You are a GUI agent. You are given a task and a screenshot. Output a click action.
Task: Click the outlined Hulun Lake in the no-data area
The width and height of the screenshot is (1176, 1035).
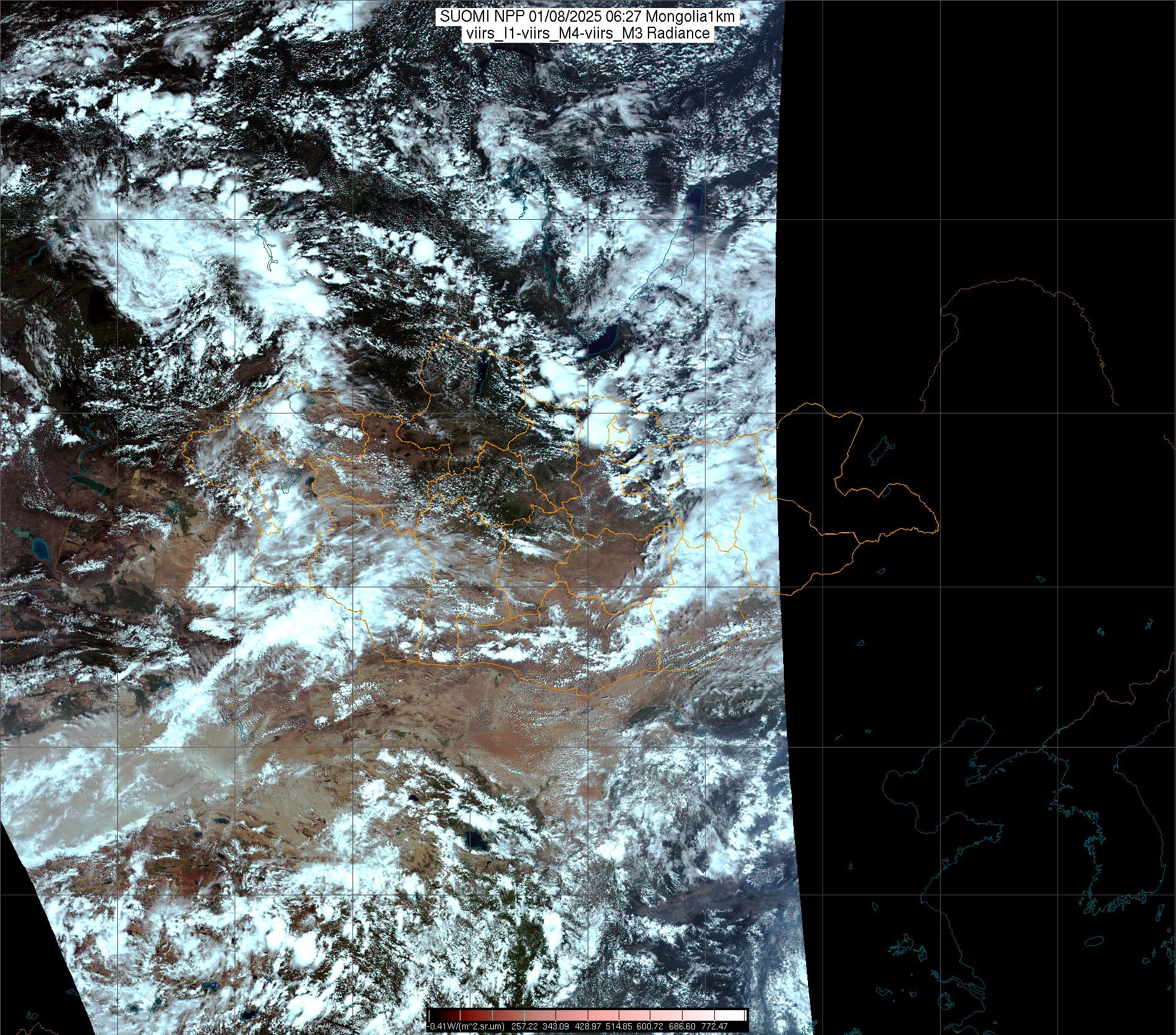[880, 451]
